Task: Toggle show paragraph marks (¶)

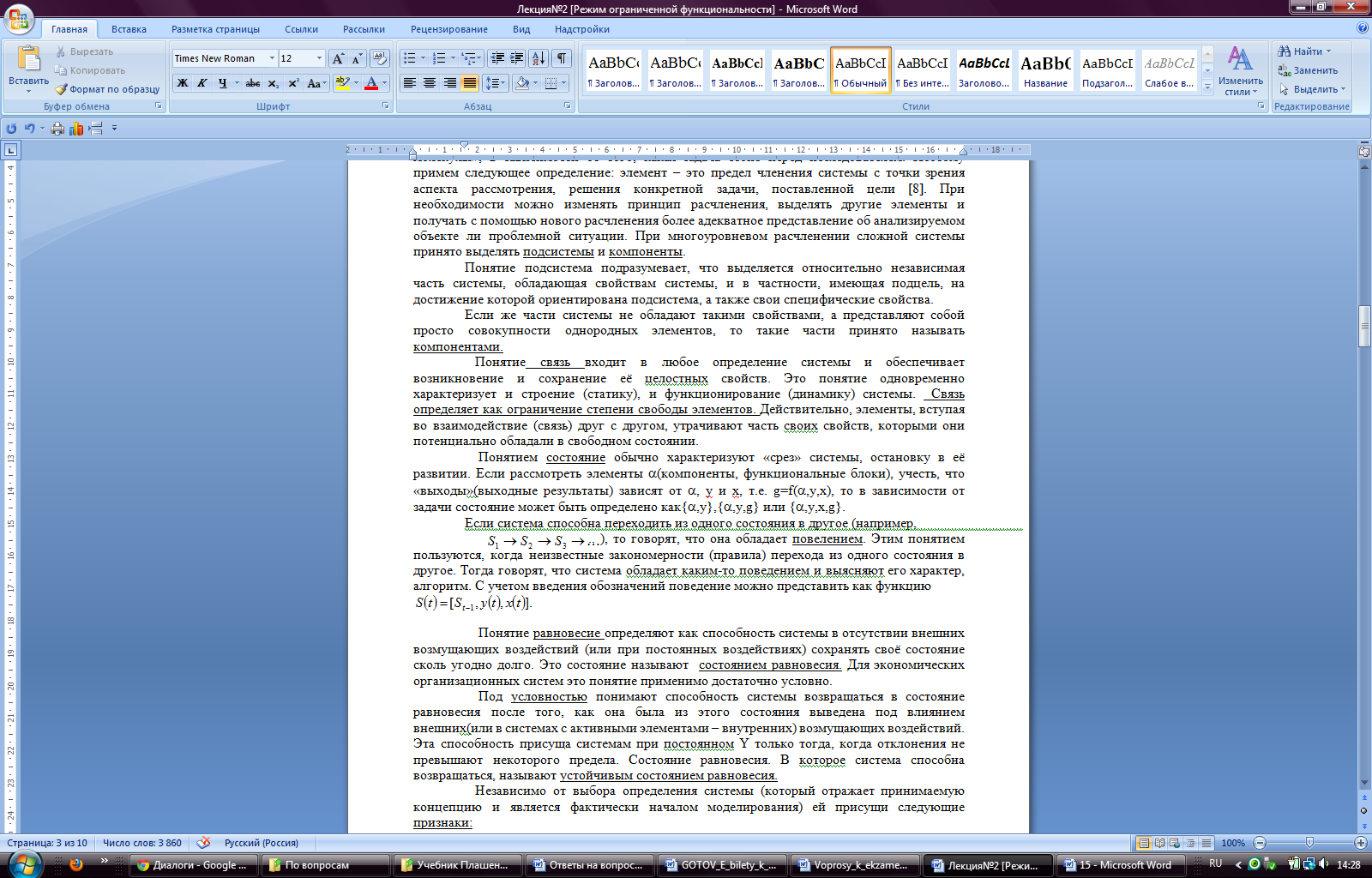Action: pyautogui.click(x=561, y=58)
